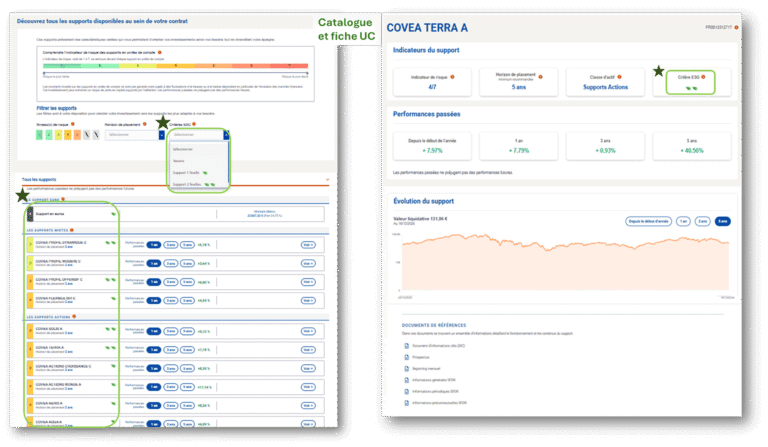Click the +7,97% year-to-date value
This screenshot has width=768, height=447.
(432, 151)
